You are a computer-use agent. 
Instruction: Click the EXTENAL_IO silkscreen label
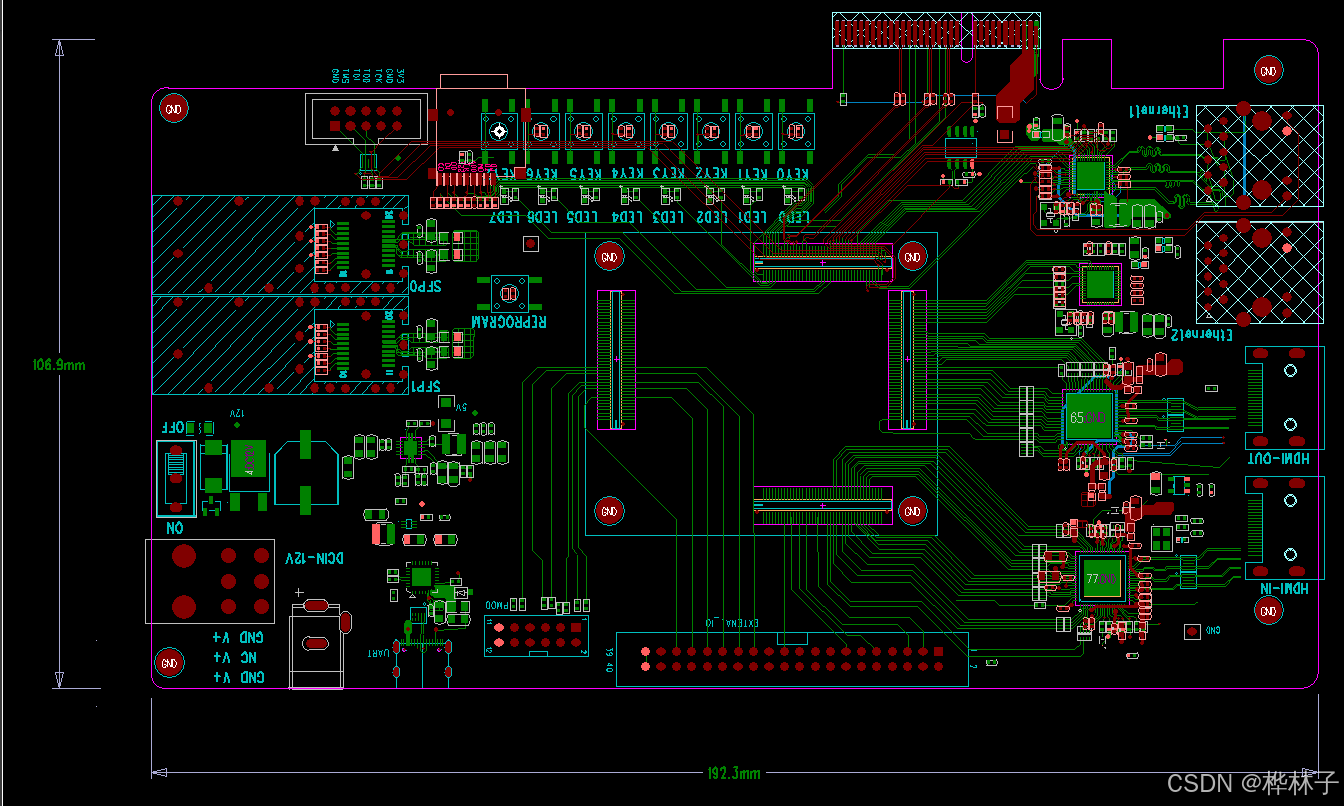(733, 623)
